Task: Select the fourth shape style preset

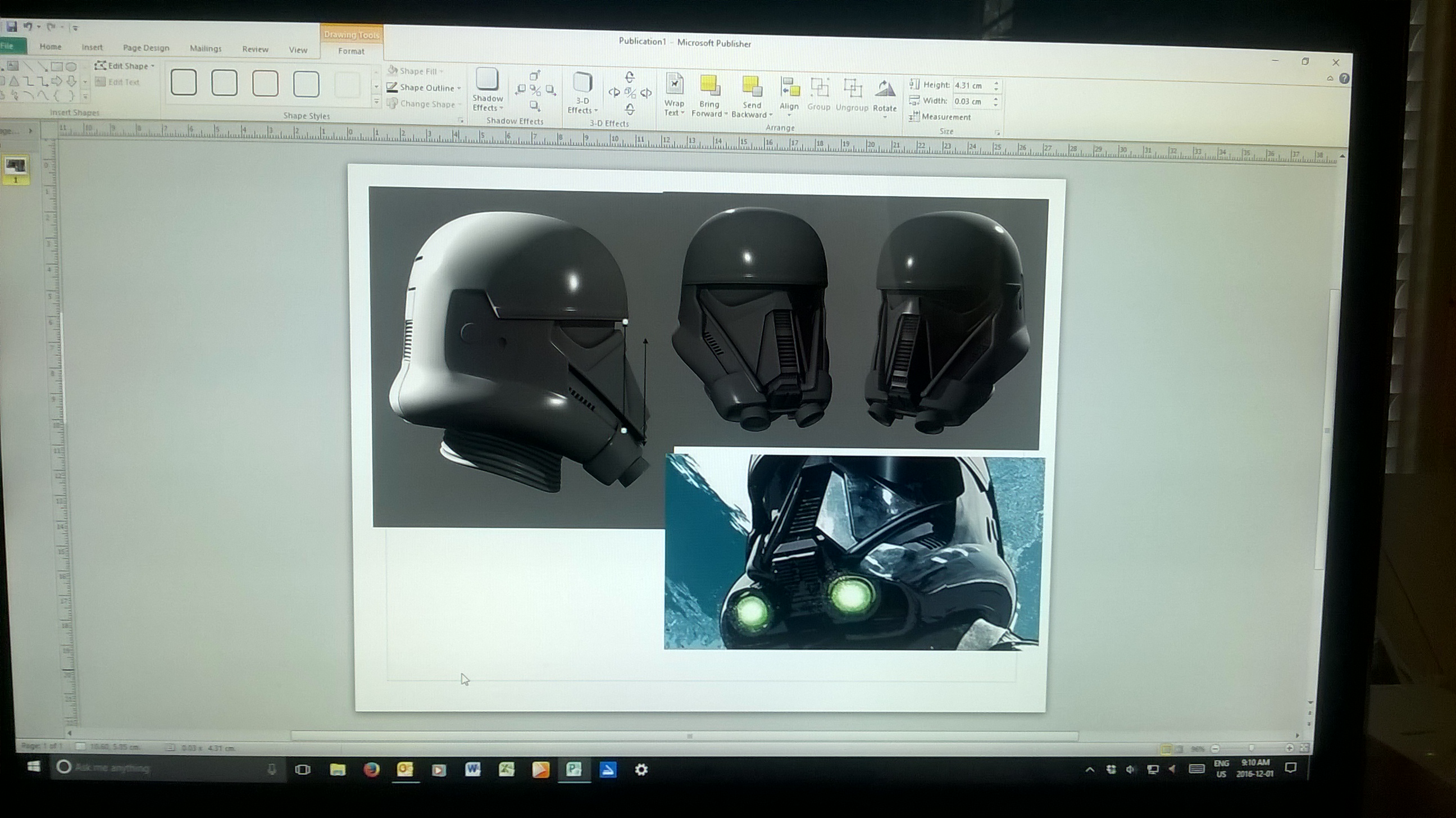Action: coord(306,84)
